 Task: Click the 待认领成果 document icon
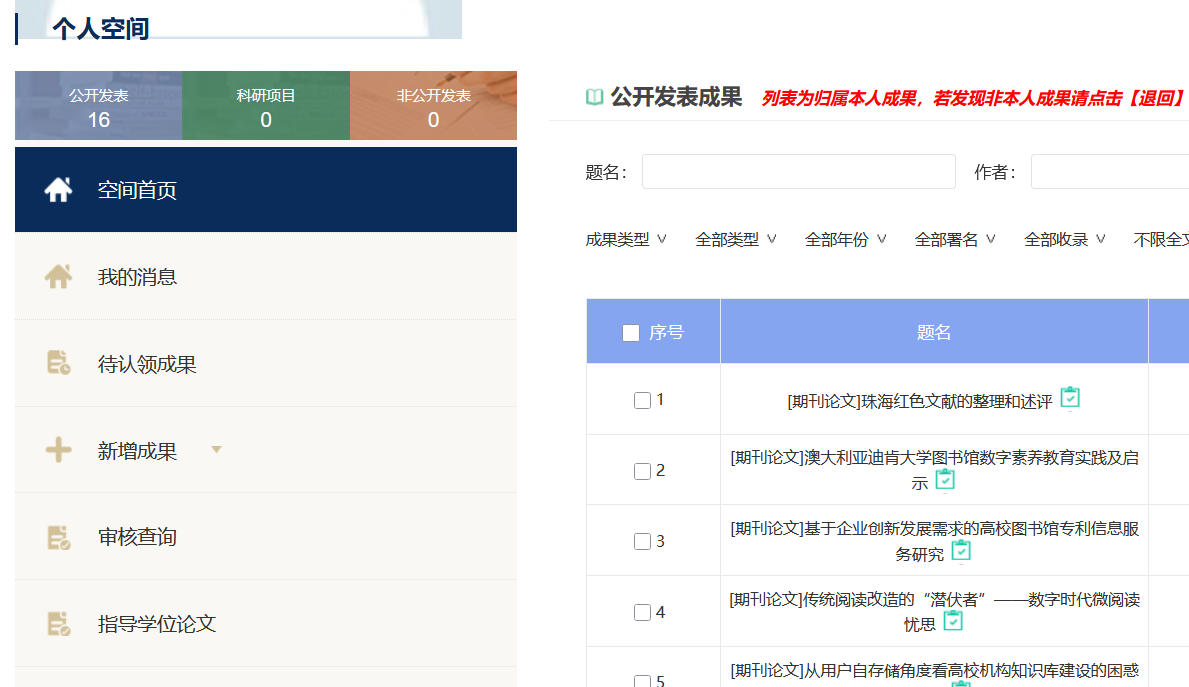[x=58, y=364]
